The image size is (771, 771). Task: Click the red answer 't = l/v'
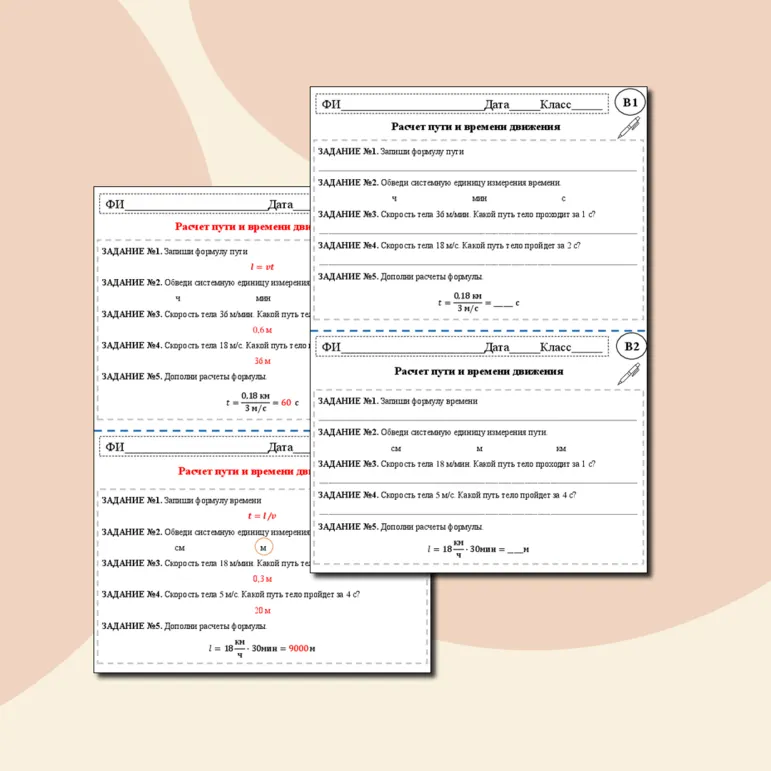point(262,516)
